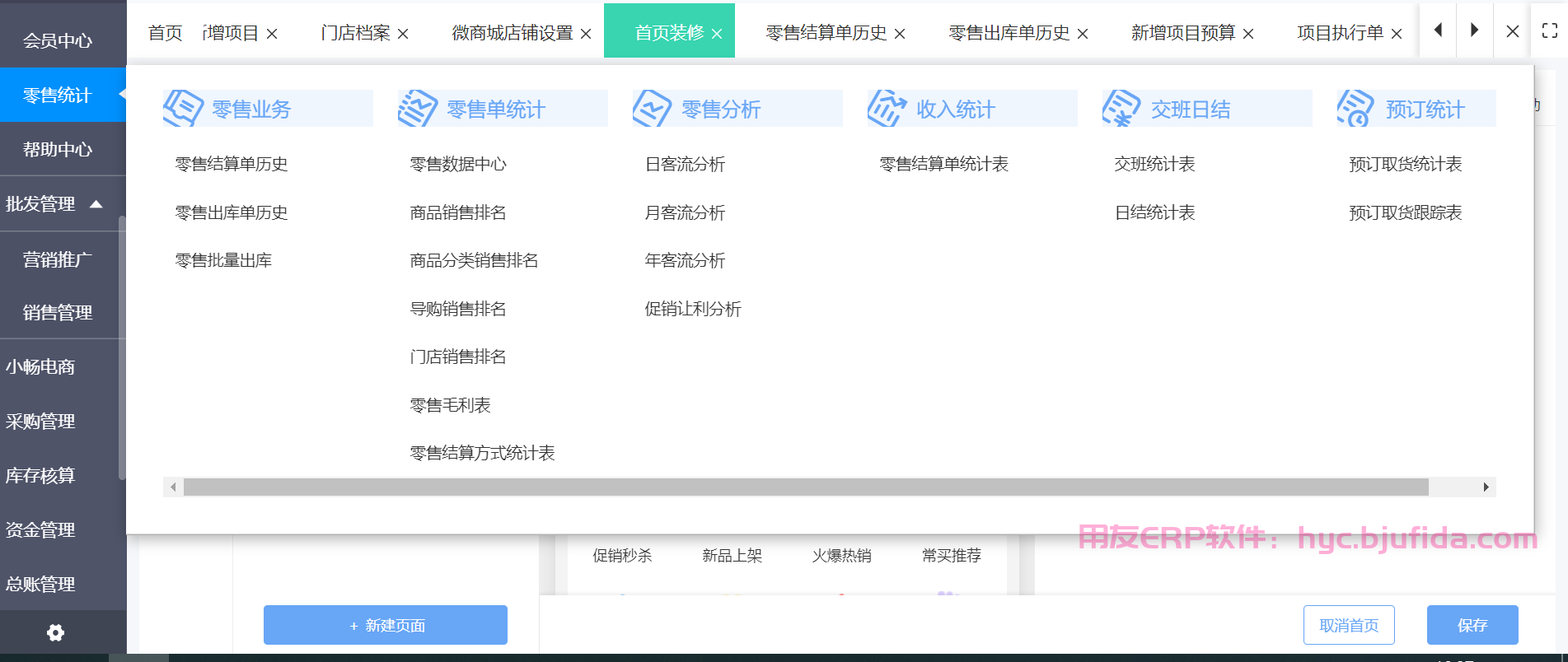Open the 预订统计 category icon
1568x662 pixels.
click(x=1356, y=108)
